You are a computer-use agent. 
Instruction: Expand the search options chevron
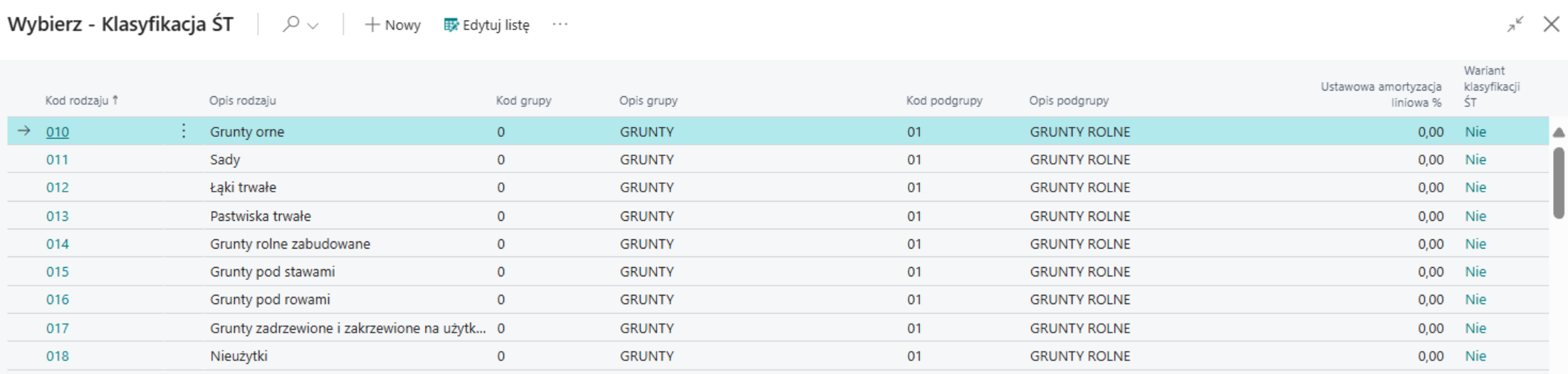coord(313,26)
